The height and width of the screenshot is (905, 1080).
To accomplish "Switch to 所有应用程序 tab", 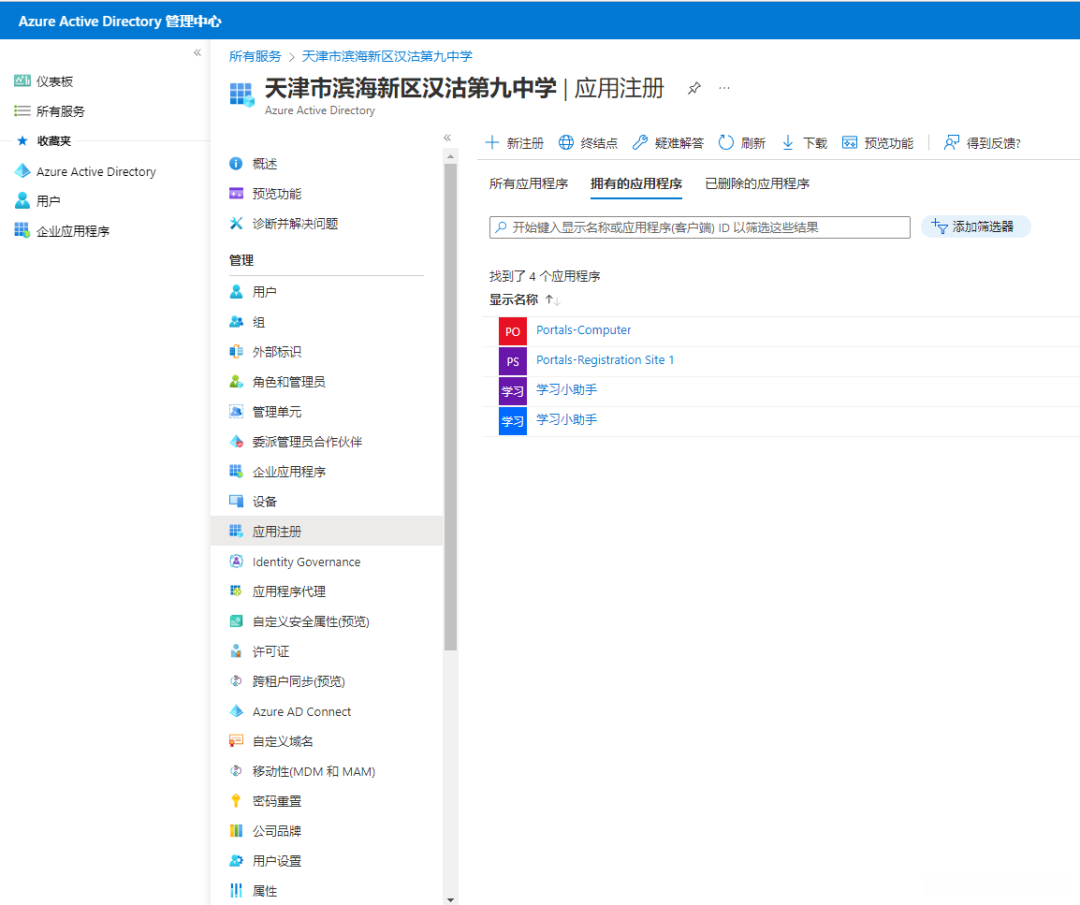I will coord(528,184).
